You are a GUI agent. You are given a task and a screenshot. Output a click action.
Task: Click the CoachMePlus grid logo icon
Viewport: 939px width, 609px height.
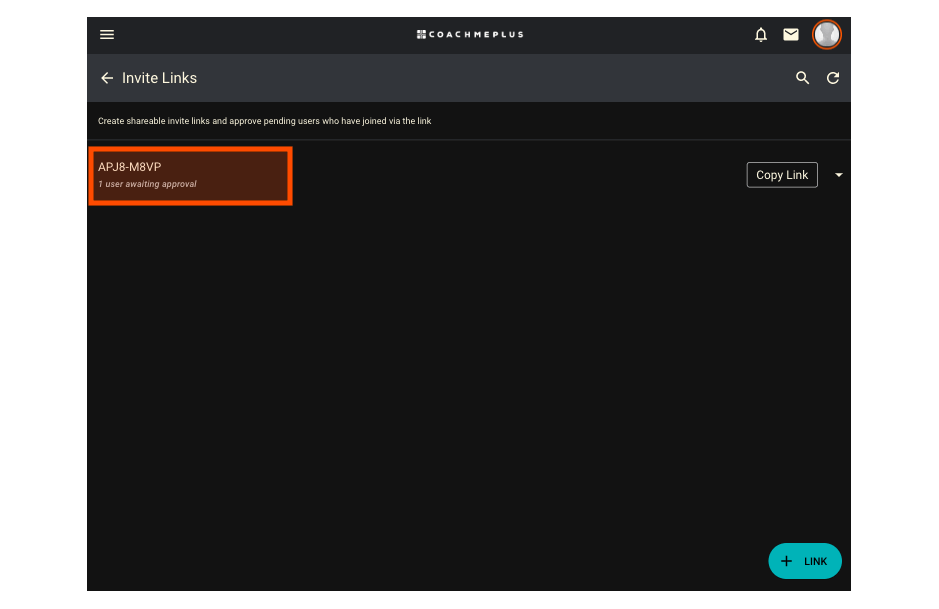click(421, 35)
